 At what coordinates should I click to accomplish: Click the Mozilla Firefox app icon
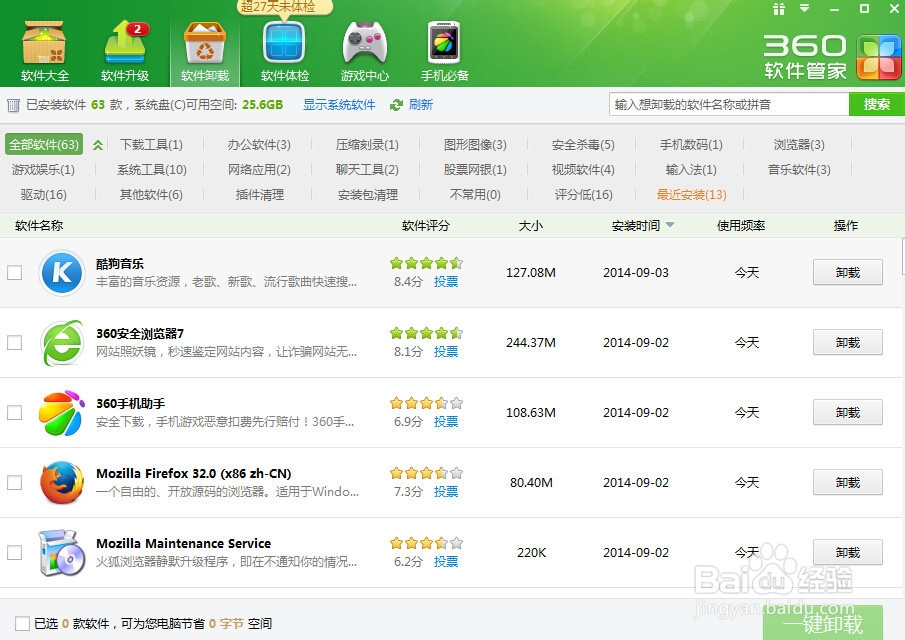[62, 482]
